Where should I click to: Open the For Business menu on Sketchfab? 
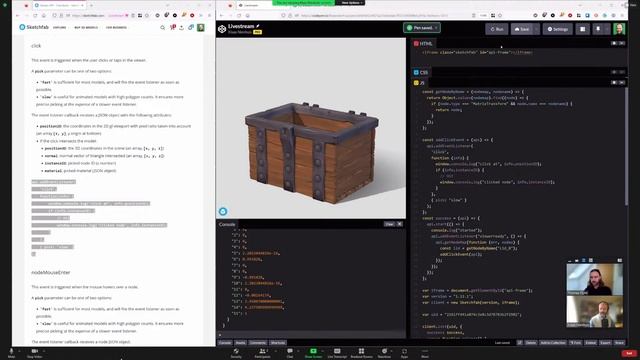point(116,27)
